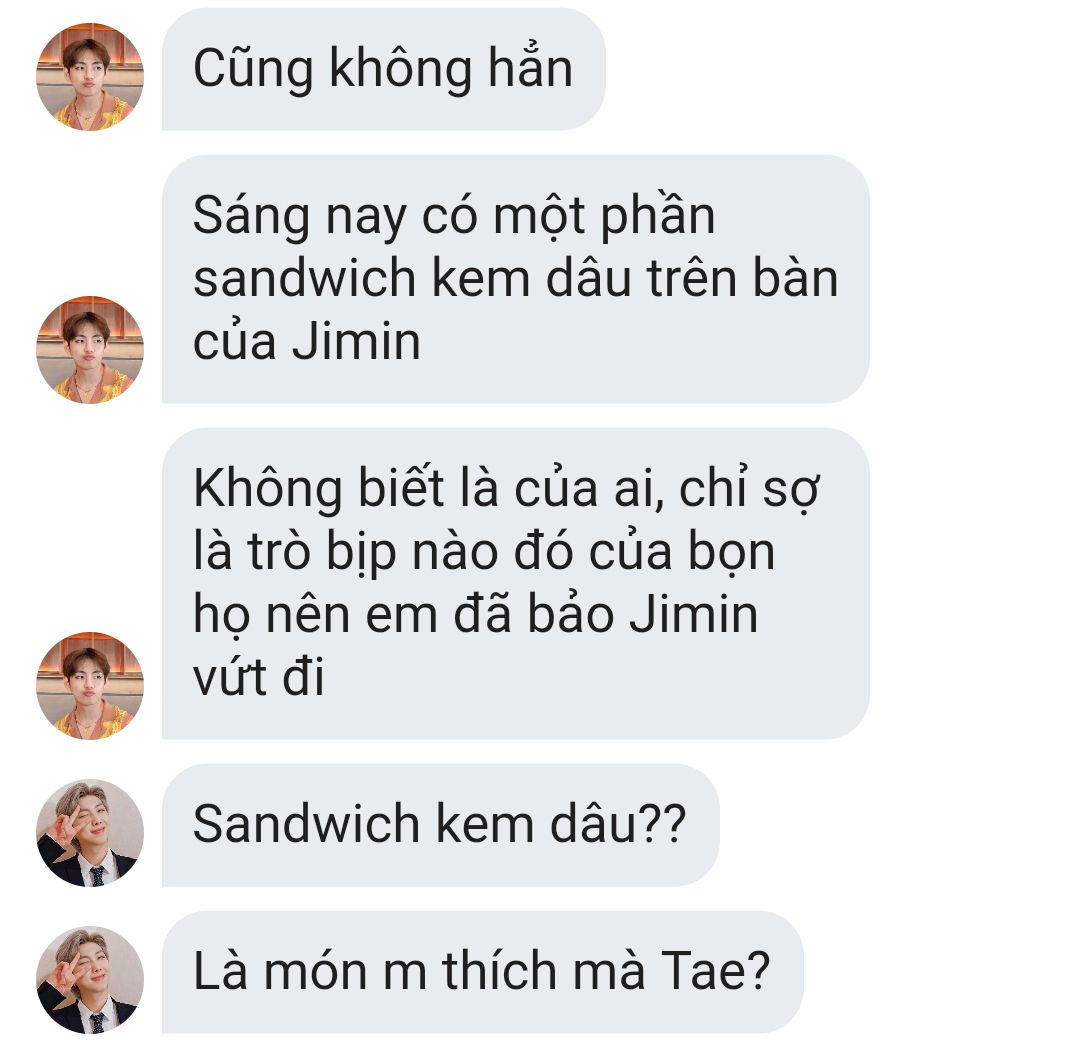Screen dimensions: 1080x1040
Task: Select the "Là món m thích mà Tae?" bubble
Action: (x=482, y=973)
